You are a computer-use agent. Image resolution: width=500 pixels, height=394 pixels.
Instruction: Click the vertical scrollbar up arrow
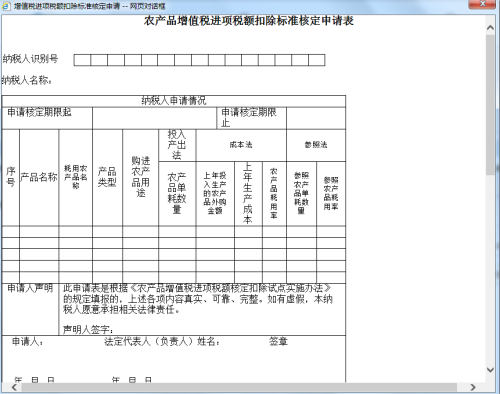click(490, 27)
